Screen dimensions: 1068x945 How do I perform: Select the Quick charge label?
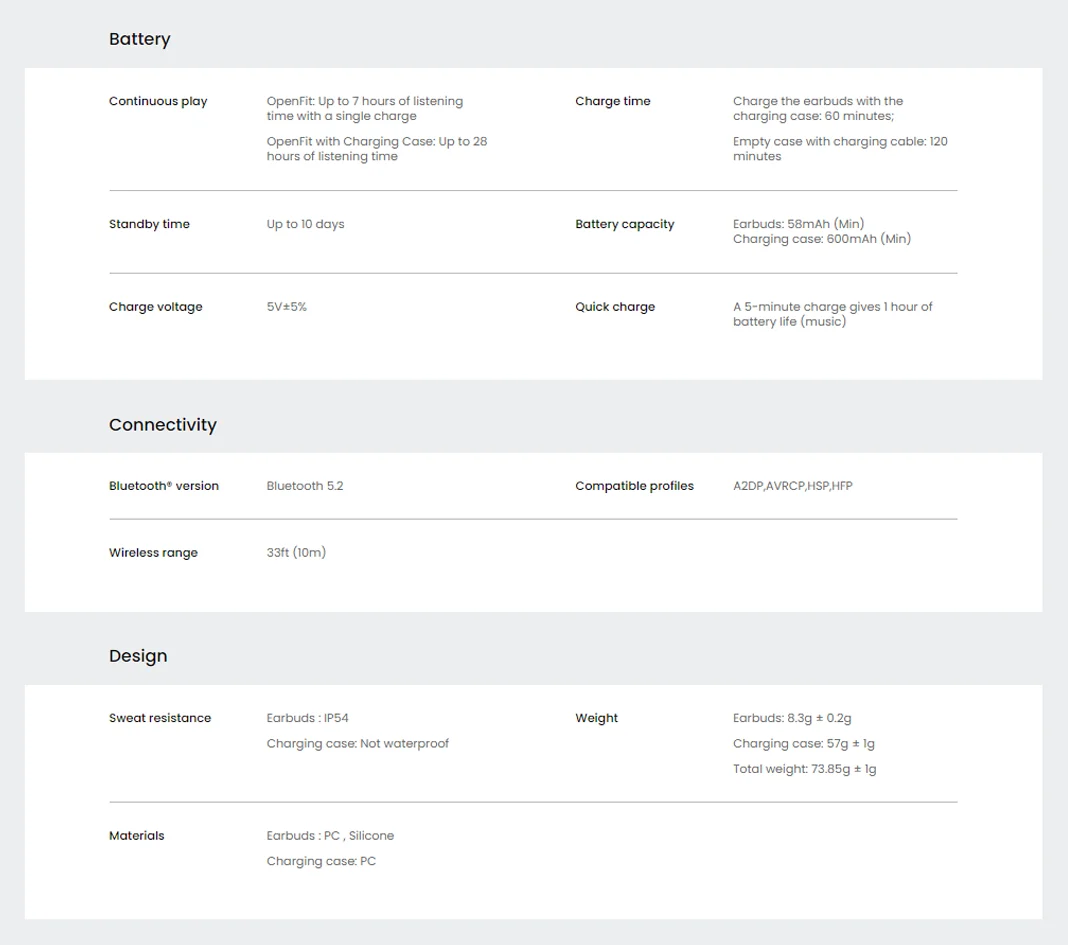tap(615, 307)
